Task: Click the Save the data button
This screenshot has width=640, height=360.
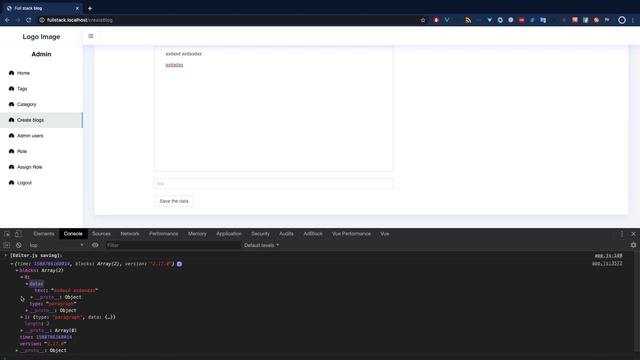Action: point(174,201)
